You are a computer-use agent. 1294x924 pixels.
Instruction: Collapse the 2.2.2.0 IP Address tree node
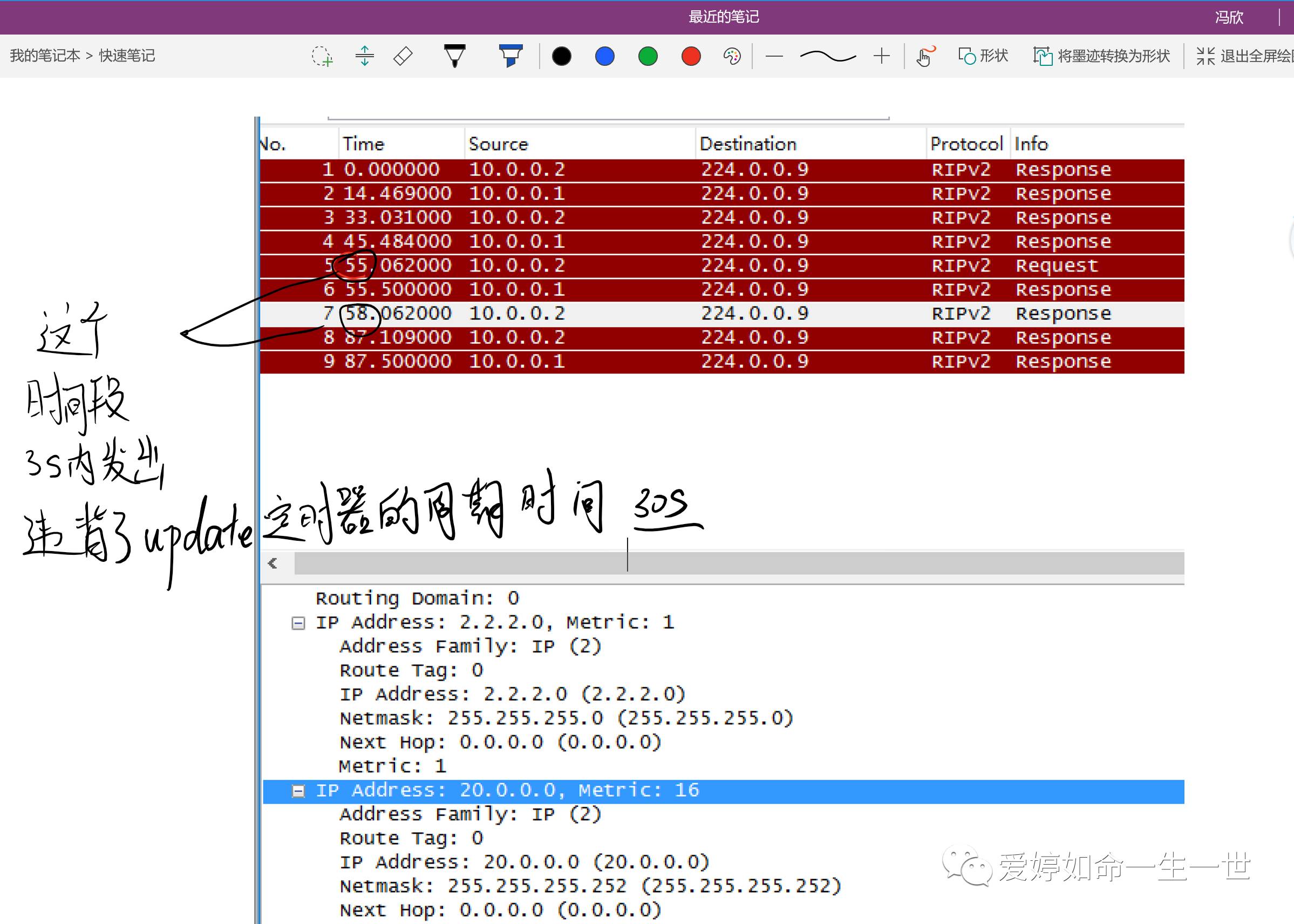coord(297,623)
